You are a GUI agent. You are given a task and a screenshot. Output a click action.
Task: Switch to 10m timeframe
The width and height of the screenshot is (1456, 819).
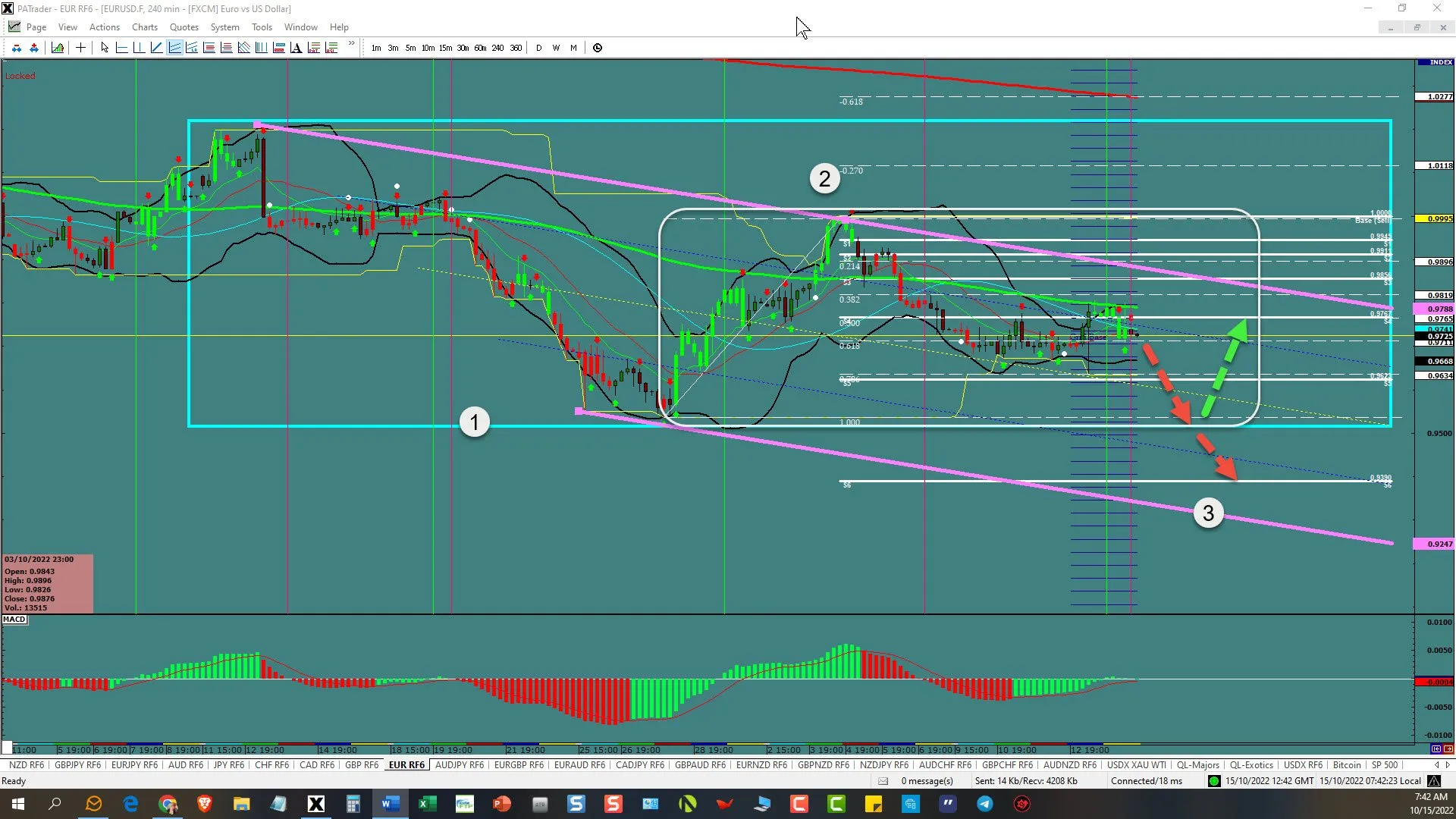click(428, 48)
